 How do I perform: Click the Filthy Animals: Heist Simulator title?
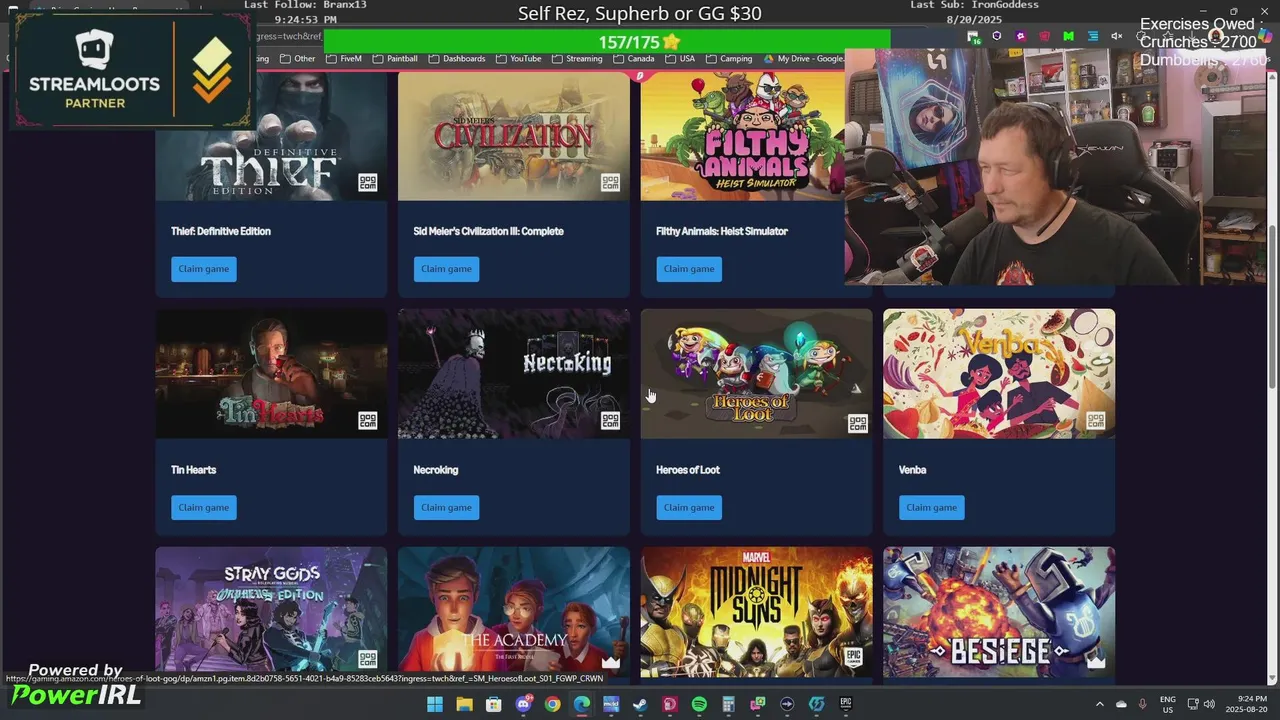(722, 231)
